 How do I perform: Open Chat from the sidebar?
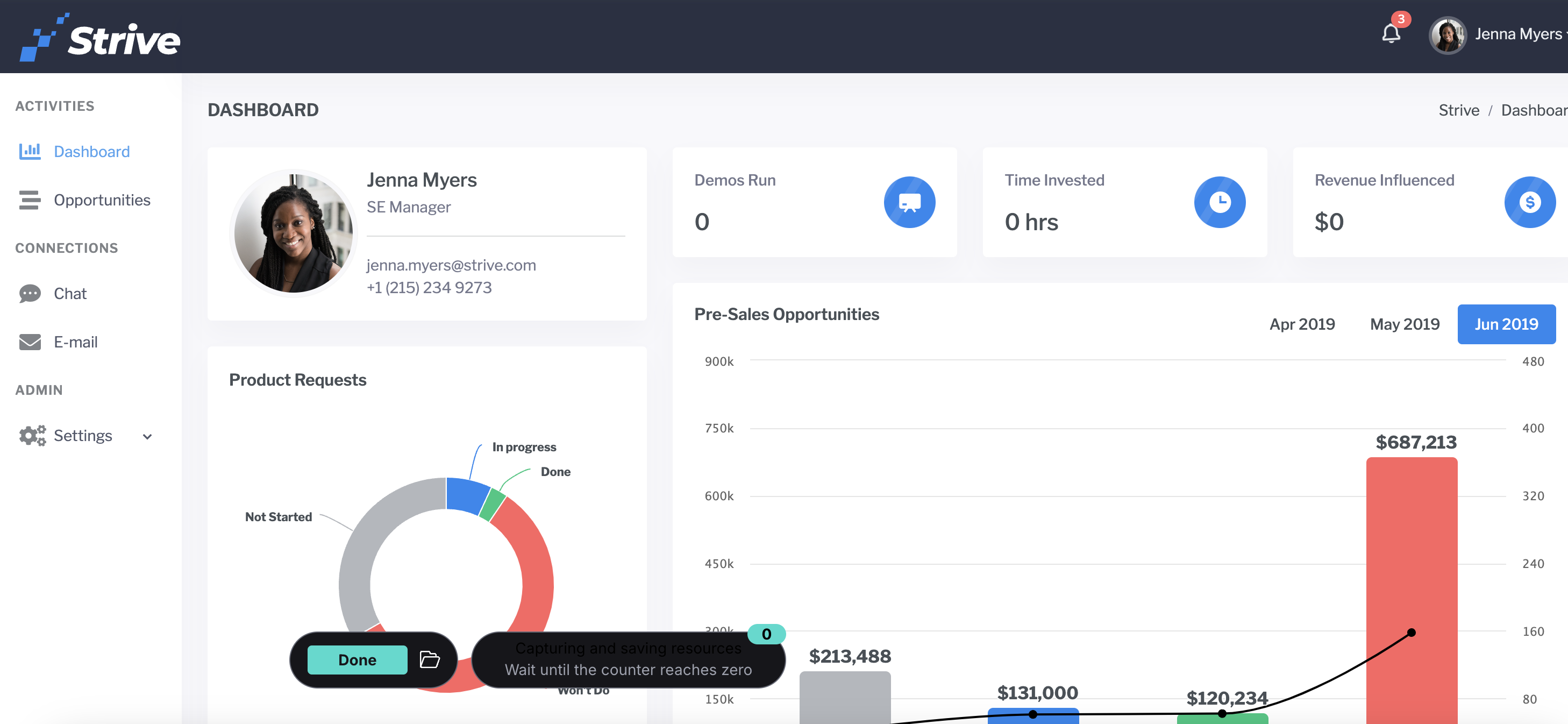(x=70, y=294)
